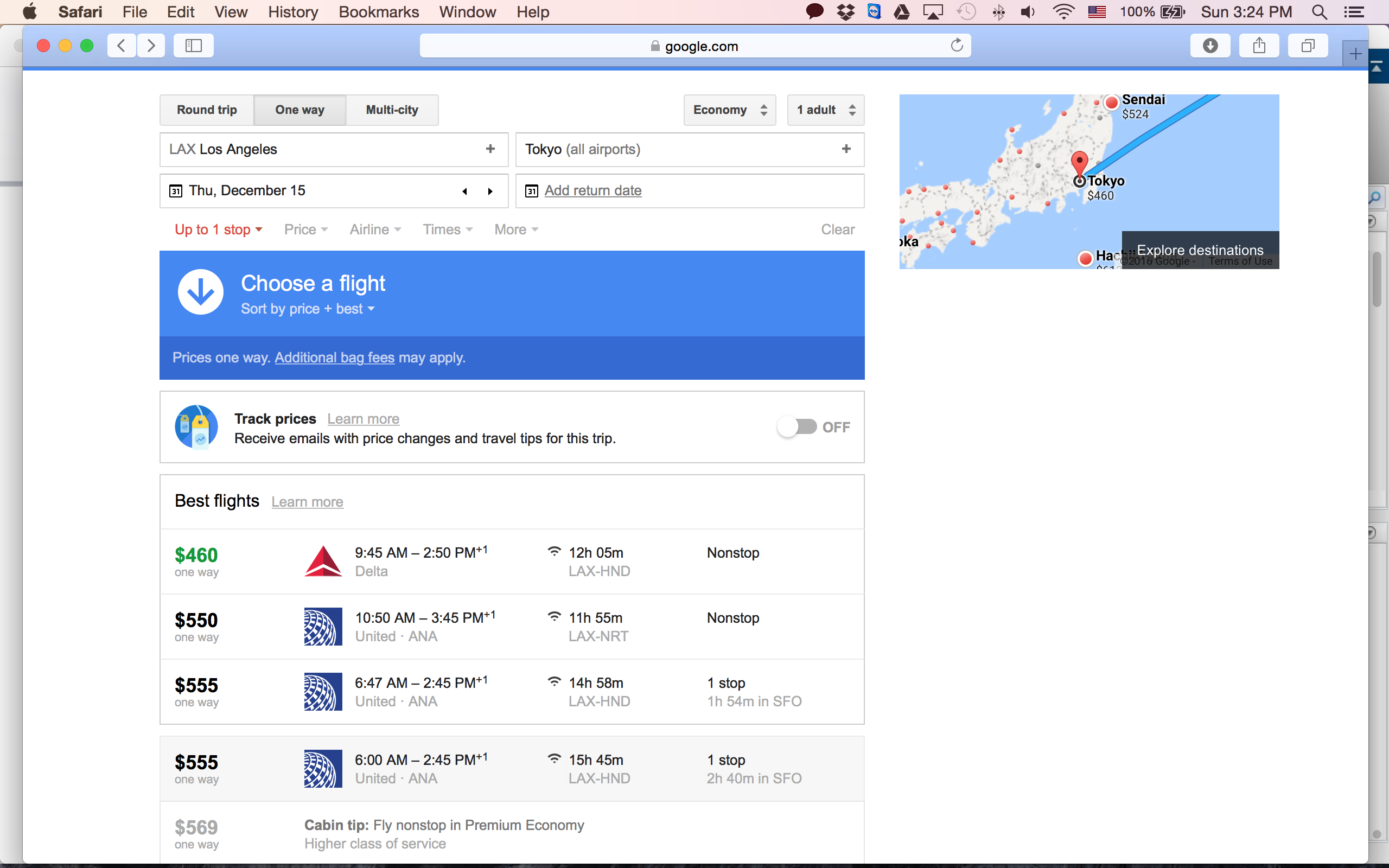Select the 6:00 AM United flight

pos(512,769)
